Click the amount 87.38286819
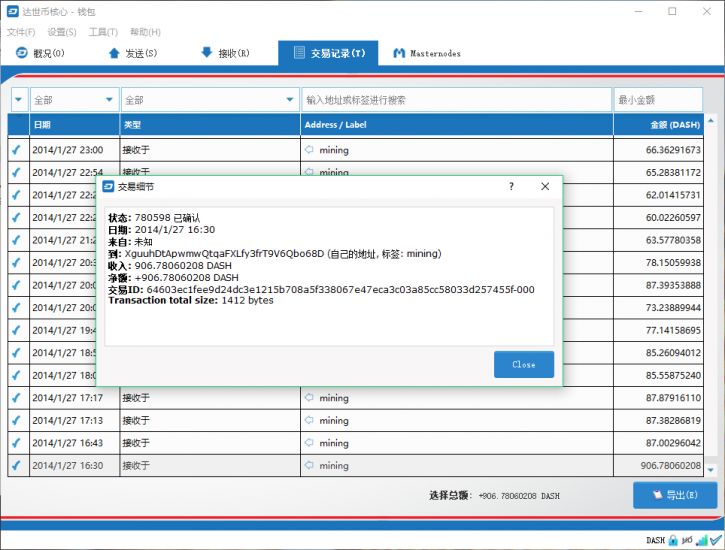Image resolution: width=725 pixels, height=550 pixels. [673, 420]
